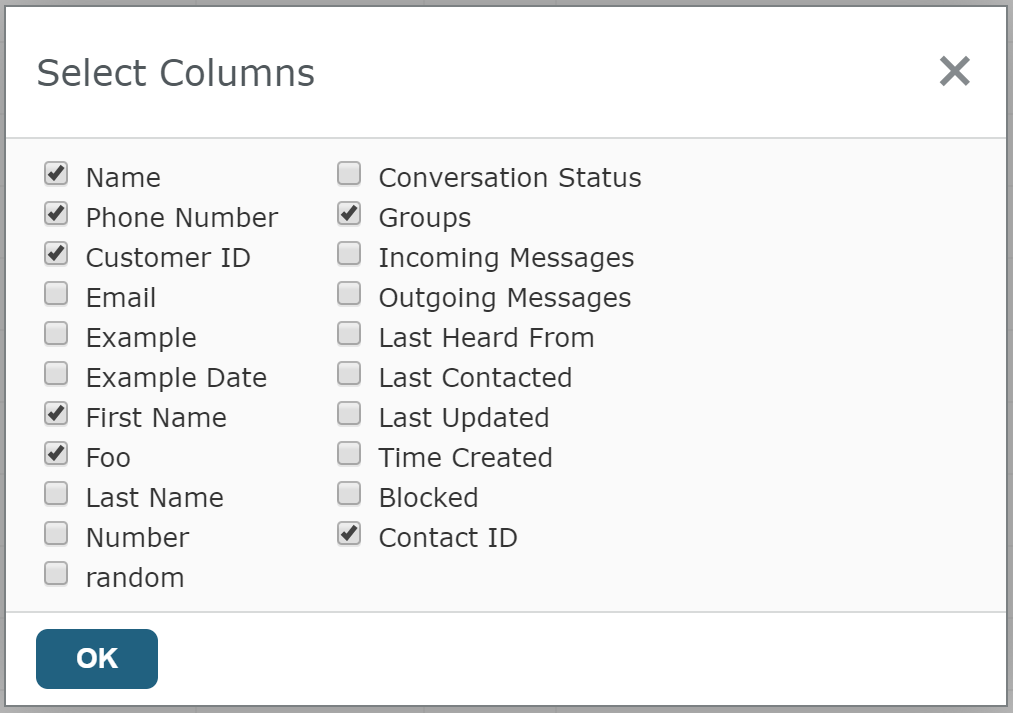1013x713 pixels.
Task: Check the Number column checkbox
Action: click(x=56, y=534)
